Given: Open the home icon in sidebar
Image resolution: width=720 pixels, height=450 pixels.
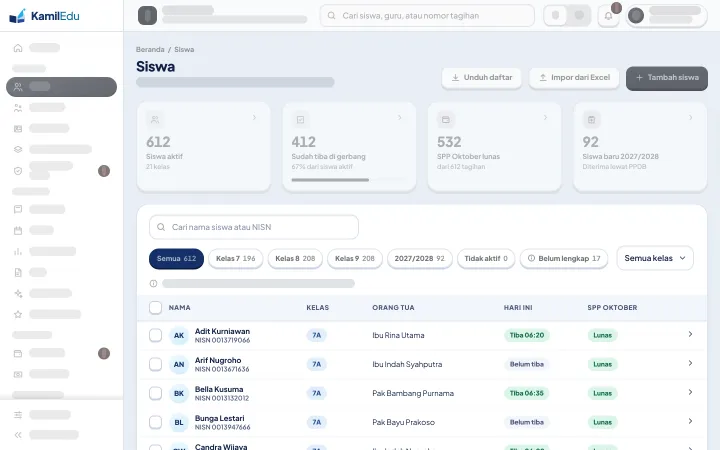Looking at the screenshot, I should pyautogui.click(x=18, y=48).
